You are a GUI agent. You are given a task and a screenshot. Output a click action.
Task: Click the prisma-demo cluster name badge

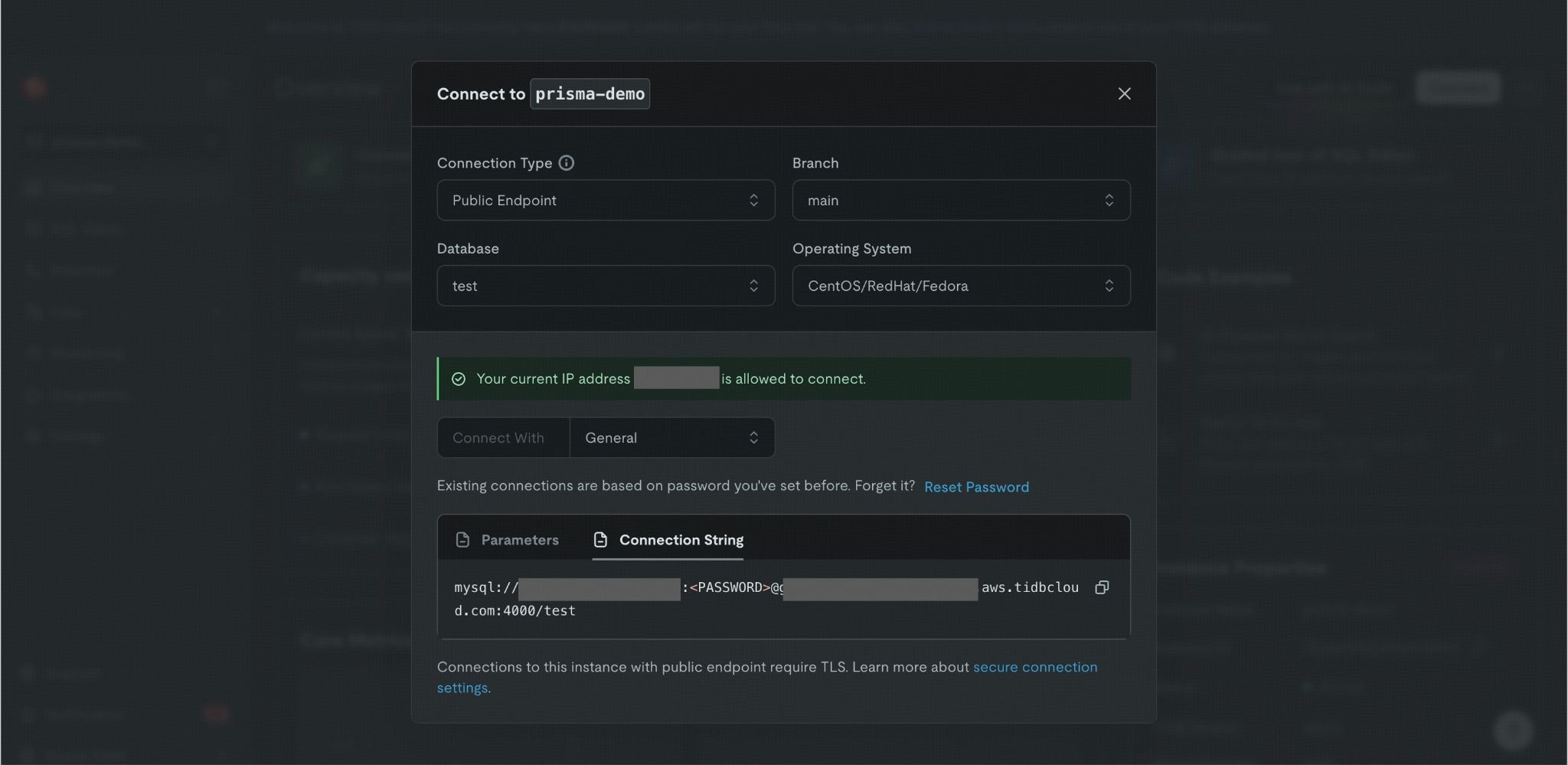(x=590, y=93)
